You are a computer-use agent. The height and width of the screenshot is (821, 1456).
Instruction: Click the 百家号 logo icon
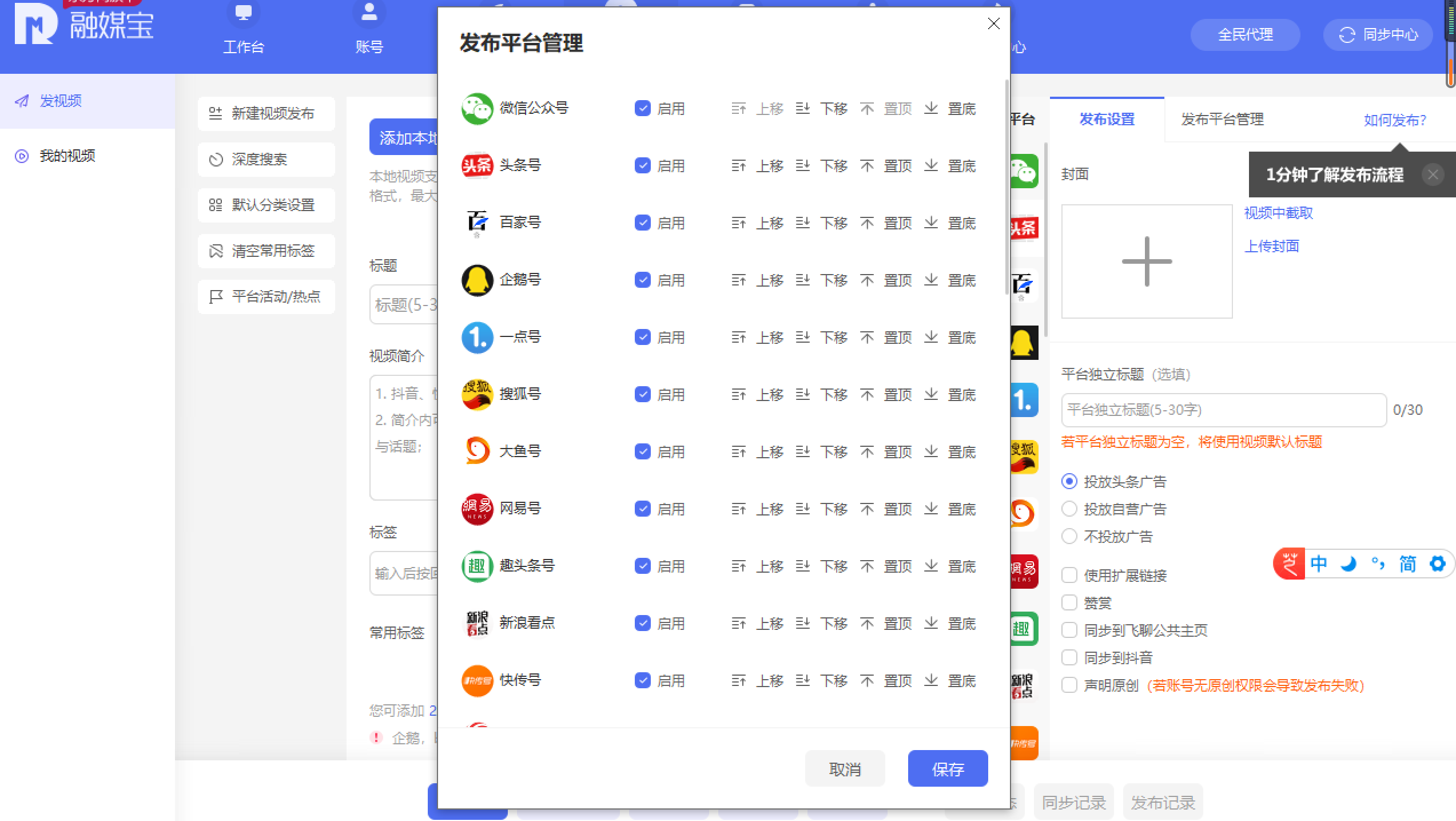pyautogui.click(x=477, y=223)
